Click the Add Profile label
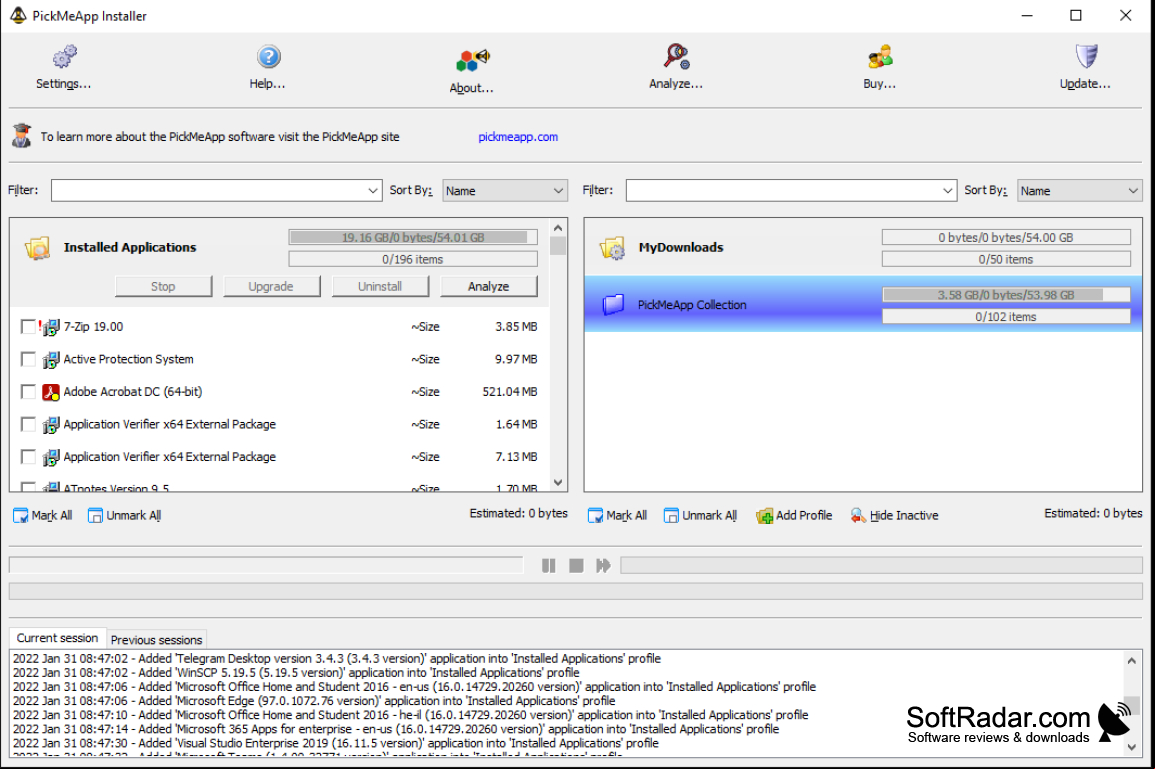 tap(804, 516)
